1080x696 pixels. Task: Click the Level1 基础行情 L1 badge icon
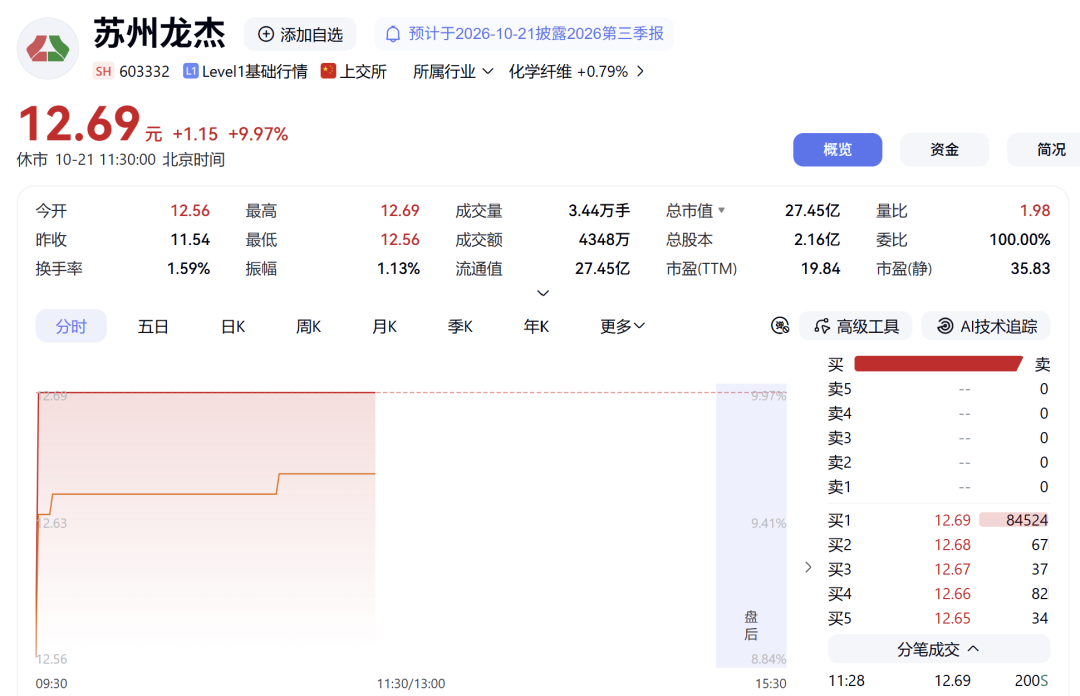(x=190, y=71)
